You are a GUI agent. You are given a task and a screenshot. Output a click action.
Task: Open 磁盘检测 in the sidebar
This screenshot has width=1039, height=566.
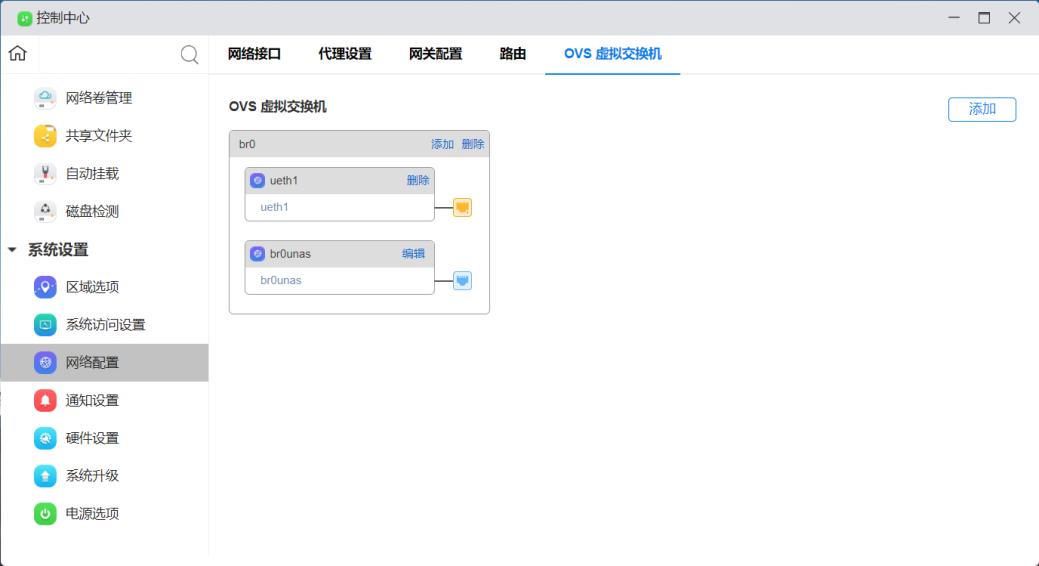(x=92, y=212)
